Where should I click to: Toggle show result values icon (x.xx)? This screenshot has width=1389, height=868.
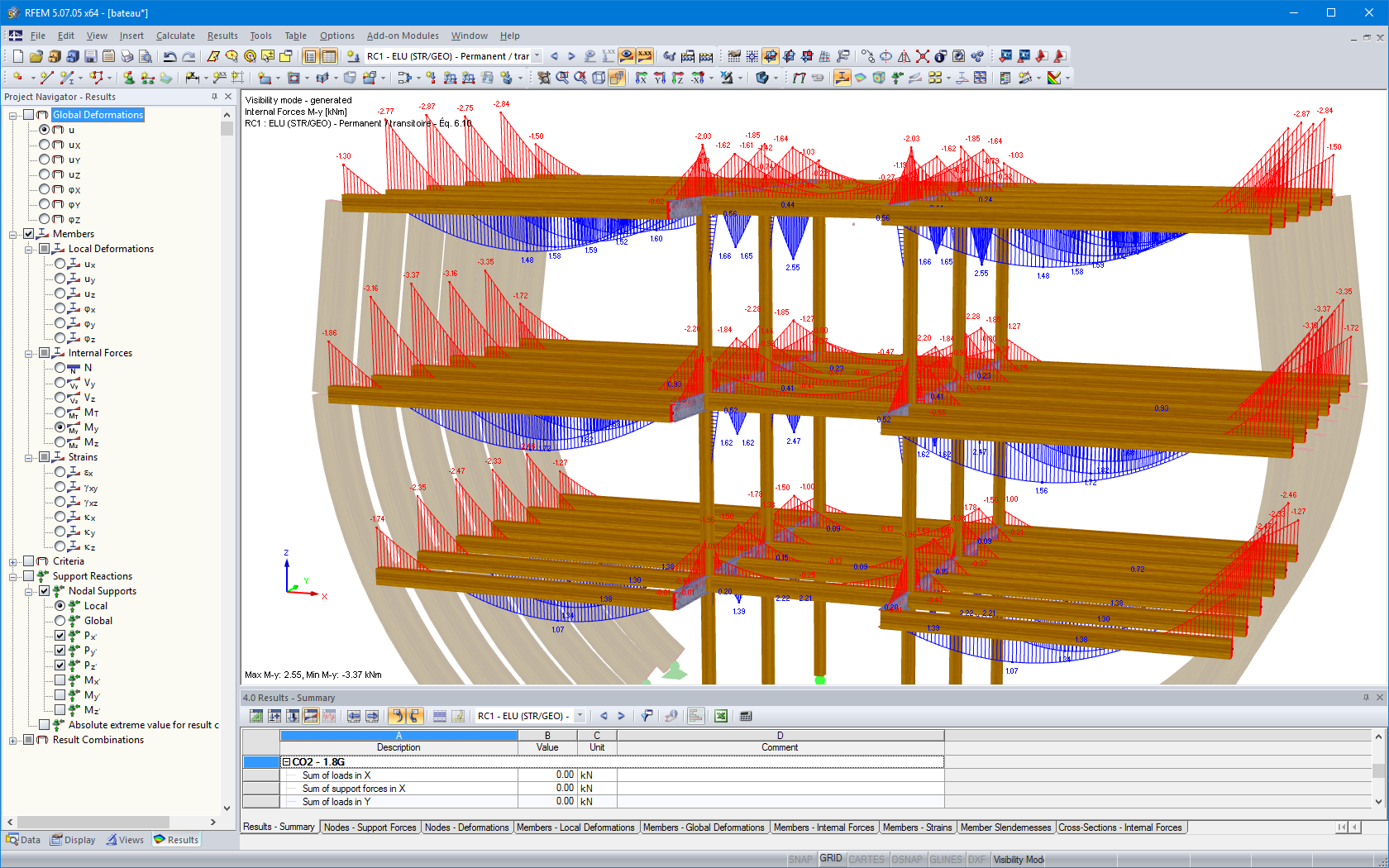point(645,56)
